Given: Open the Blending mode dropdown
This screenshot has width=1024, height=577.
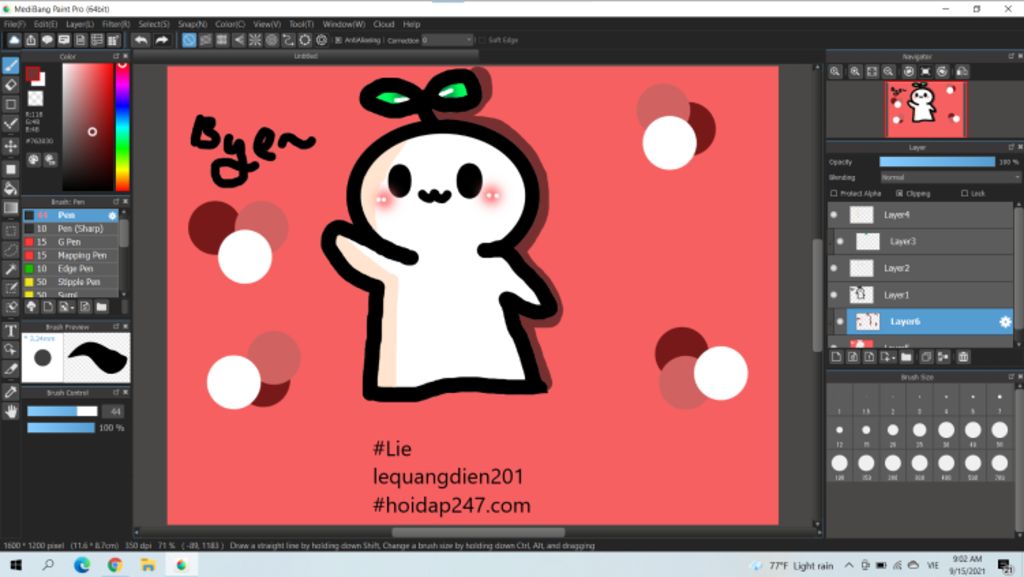Looking at the screenshot, I should [950, 178].
